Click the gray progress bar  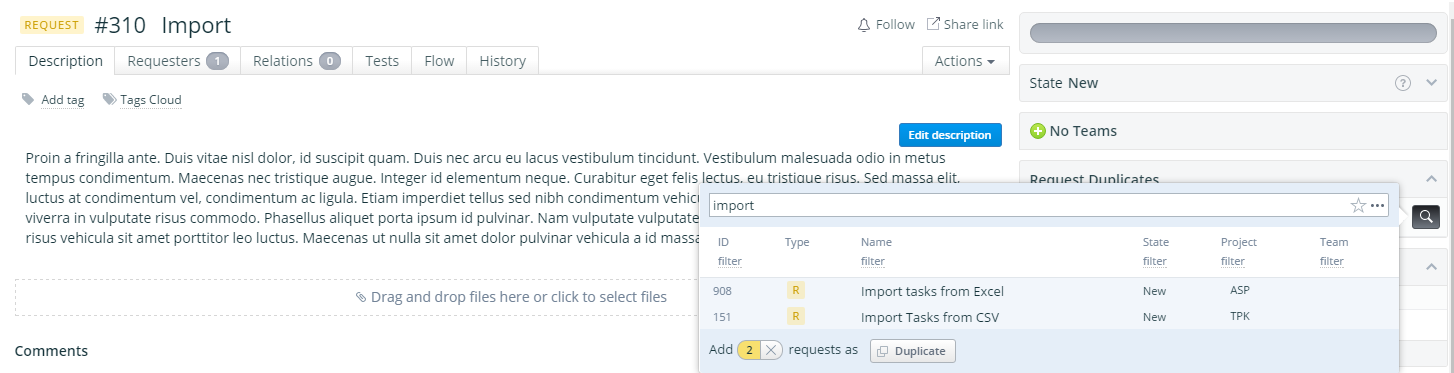(1233, 33)
